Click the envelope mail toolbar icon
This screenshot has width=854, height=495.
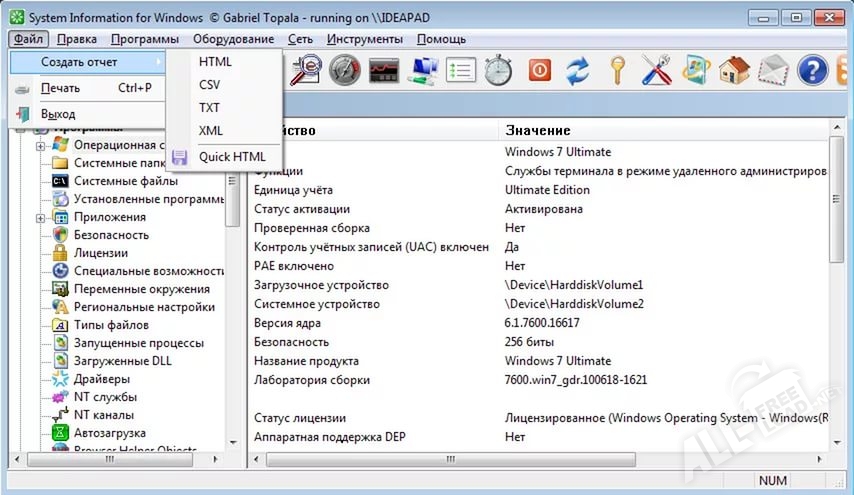pos(773,71)
